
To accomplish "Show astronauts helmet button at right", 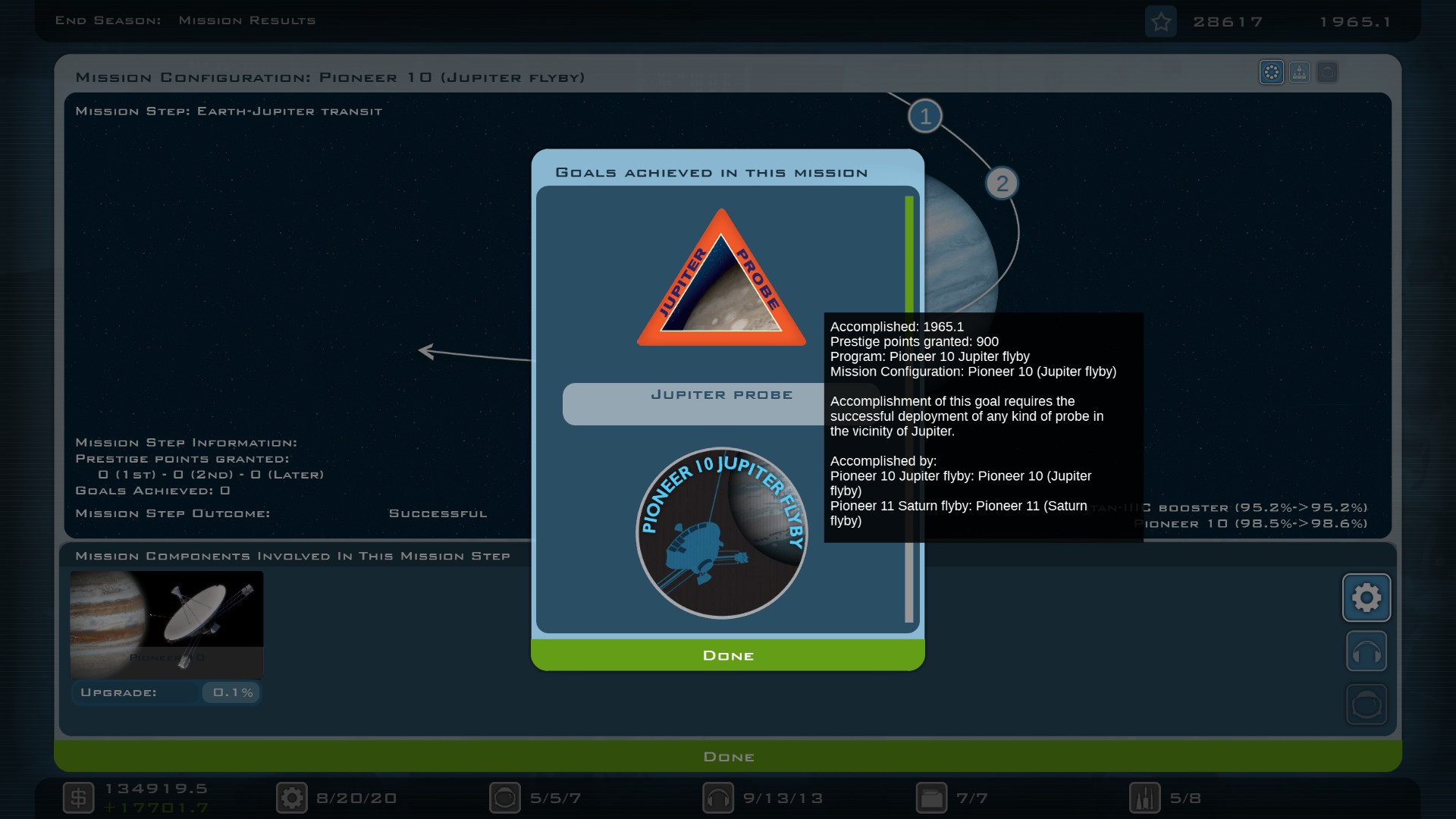I will pos(1367,704).
